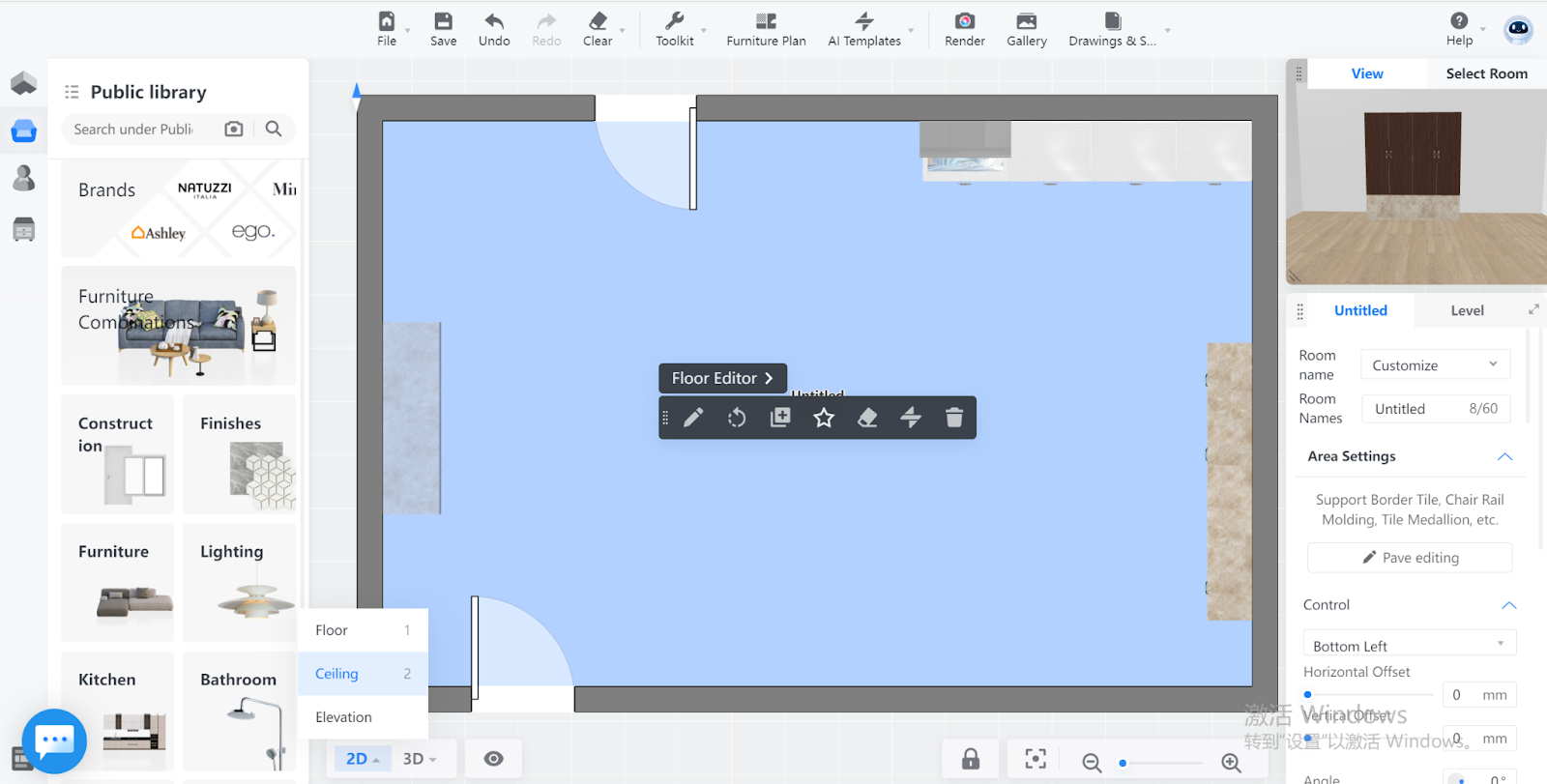The height and width of the screenshot is (784, 1547).
Task: Click the Horizontal Offset slider
Action: click(x=1369, y=695)
